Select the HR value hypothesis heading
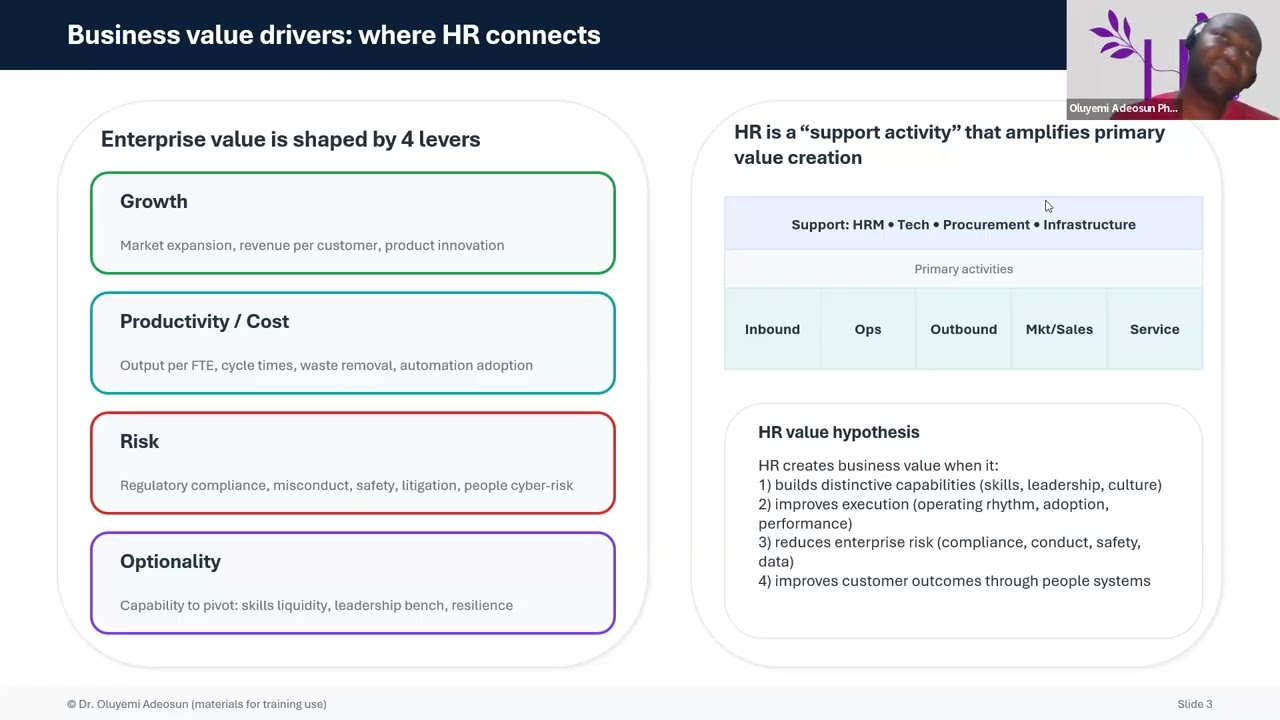This screenshot has height=720, width=1280. (x=839, y=432)
